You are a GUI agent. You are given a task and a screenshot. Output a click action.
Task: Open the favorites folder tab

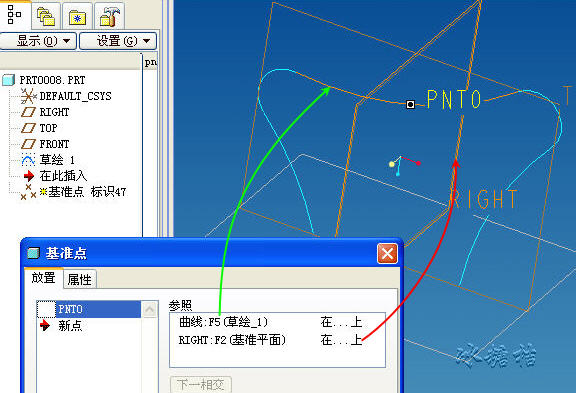77,16
